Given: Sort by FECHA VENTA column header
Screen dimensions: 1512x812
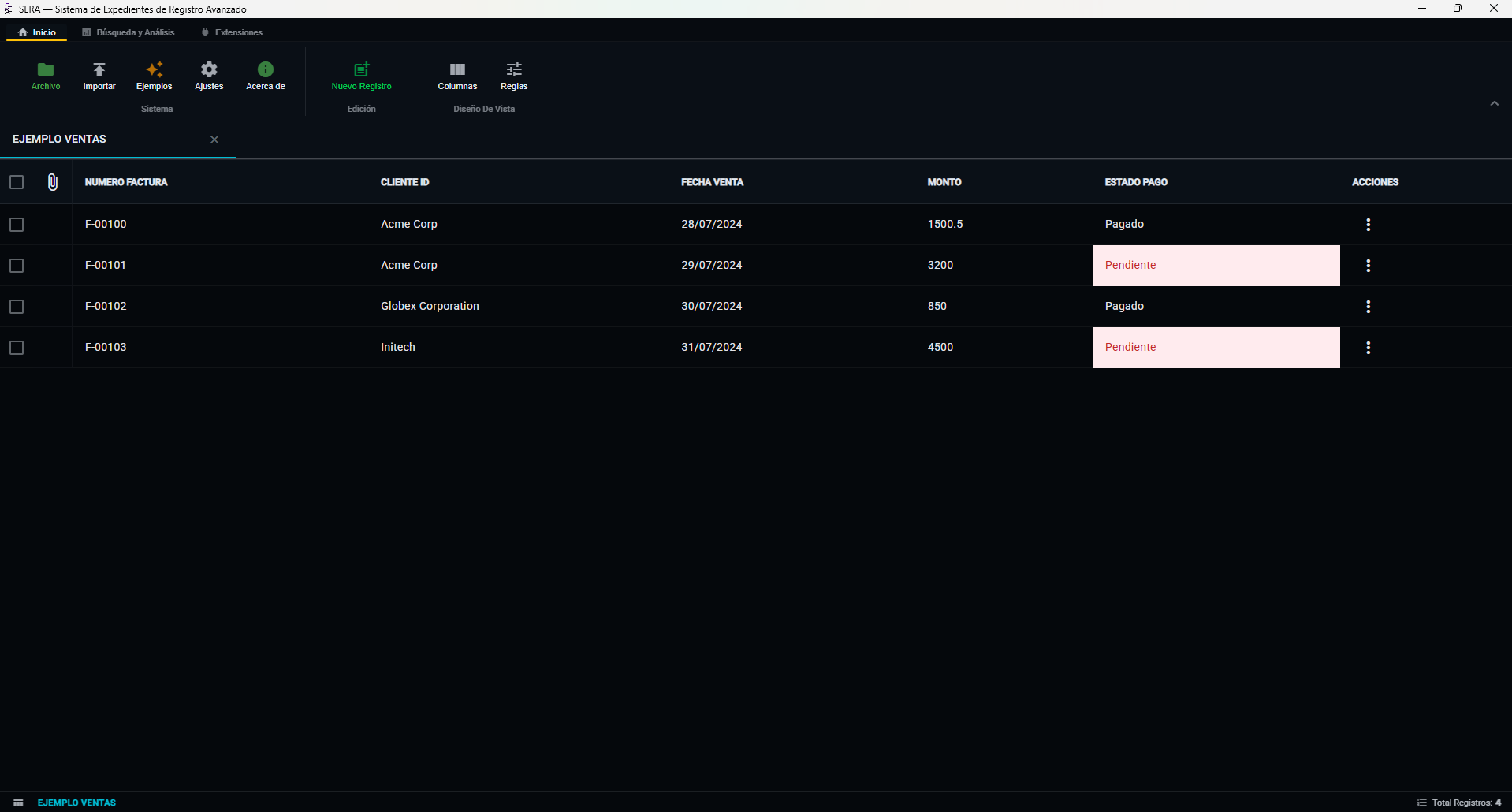Looking at the screenshot, I should (712, 182).
